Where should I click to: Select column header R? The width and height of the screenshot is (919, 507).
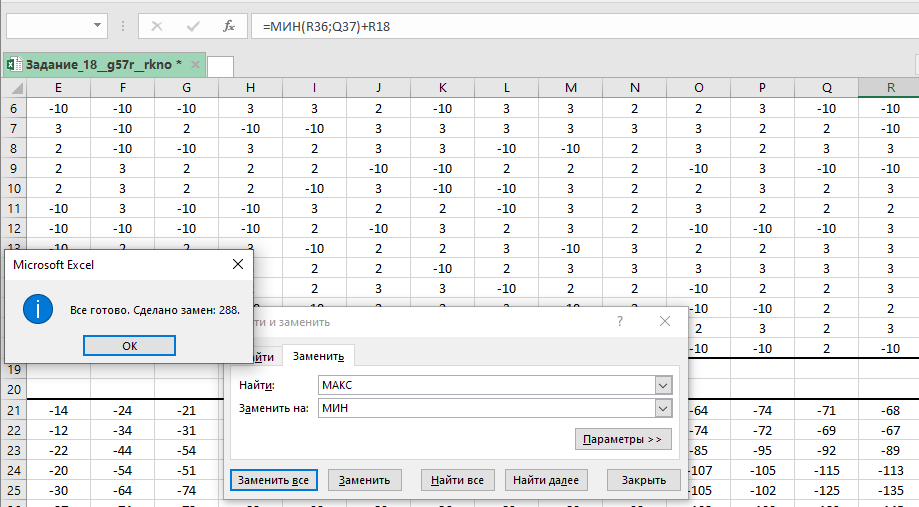click(x=888, y=88)
